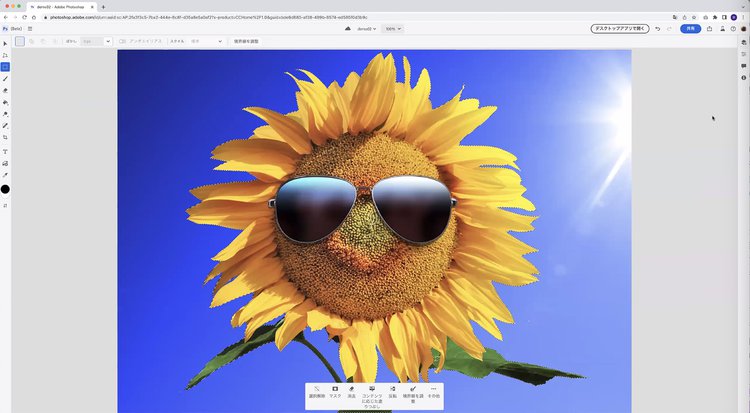Open the Comments panel icon
This screenshot has width=750, height=413.
pyautogui.click(x=744, y=66)
